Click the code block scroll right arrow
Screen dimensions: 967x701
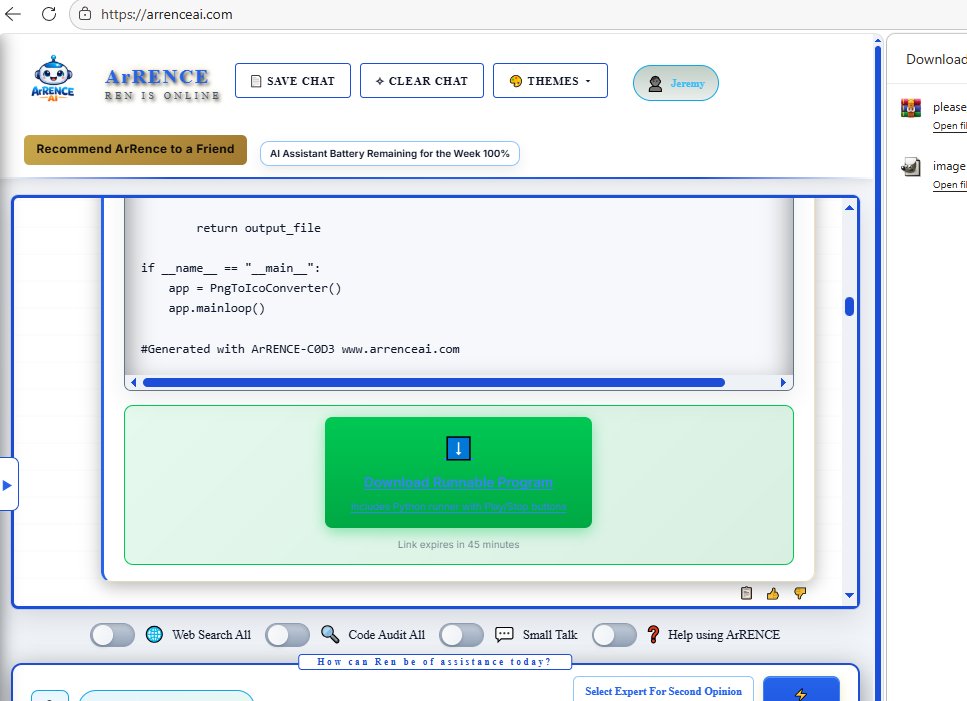click(783, 383)
